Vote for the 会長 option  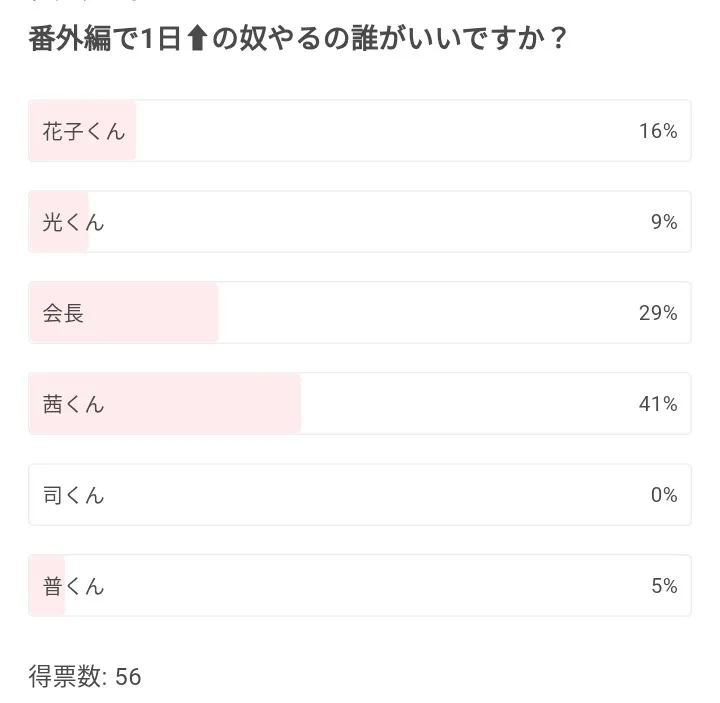click(x=360, y=313)
